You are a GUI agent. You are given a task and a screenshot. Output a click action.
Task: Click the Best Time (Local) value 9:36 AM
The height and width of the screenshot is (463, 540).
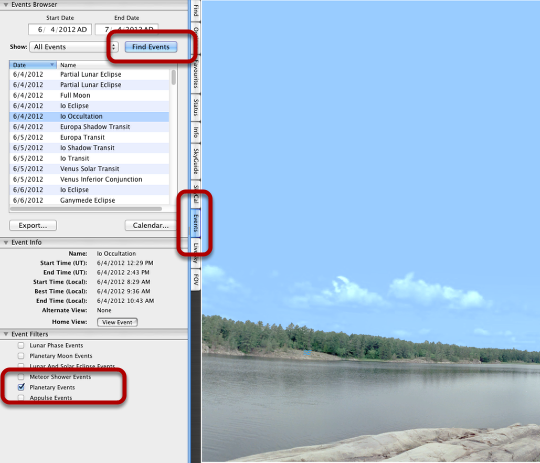pyautogui.click(x=123, y=291)
